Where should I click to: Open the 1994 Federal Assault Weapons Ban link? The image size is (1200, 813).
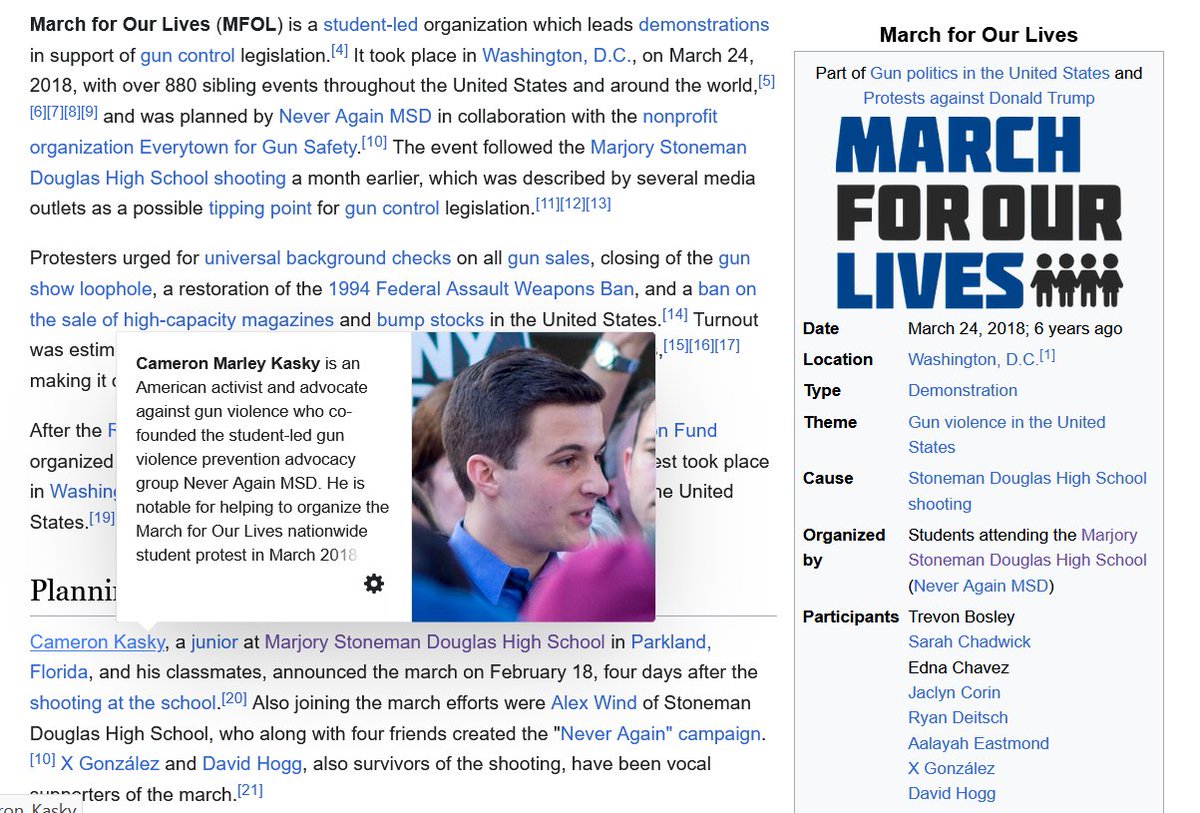point(481,289)
